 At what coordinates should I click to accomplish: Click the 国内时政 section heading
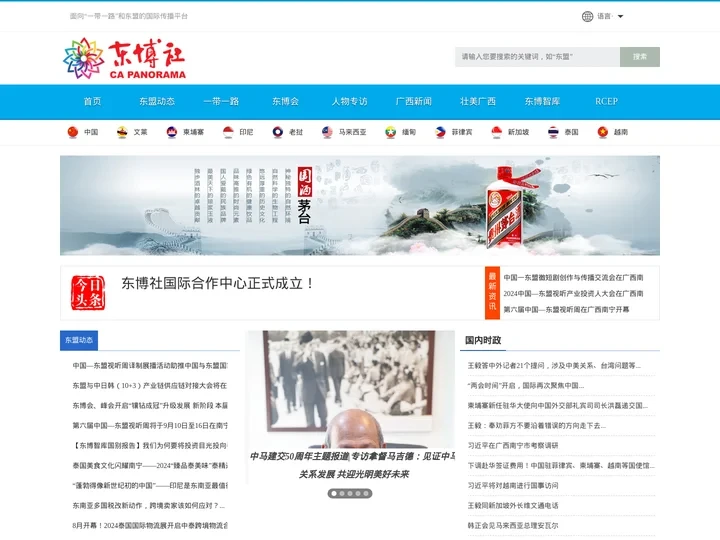point(483,340)
